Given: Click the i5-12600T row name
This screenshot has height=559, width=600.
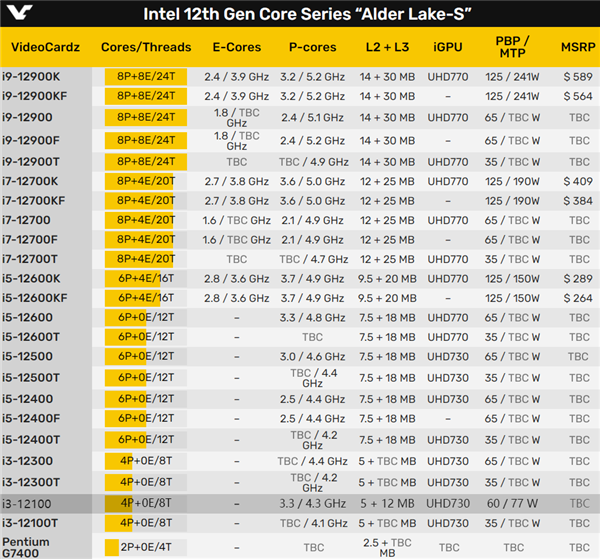Looking at the screenshot, I should tap(31, 337).
